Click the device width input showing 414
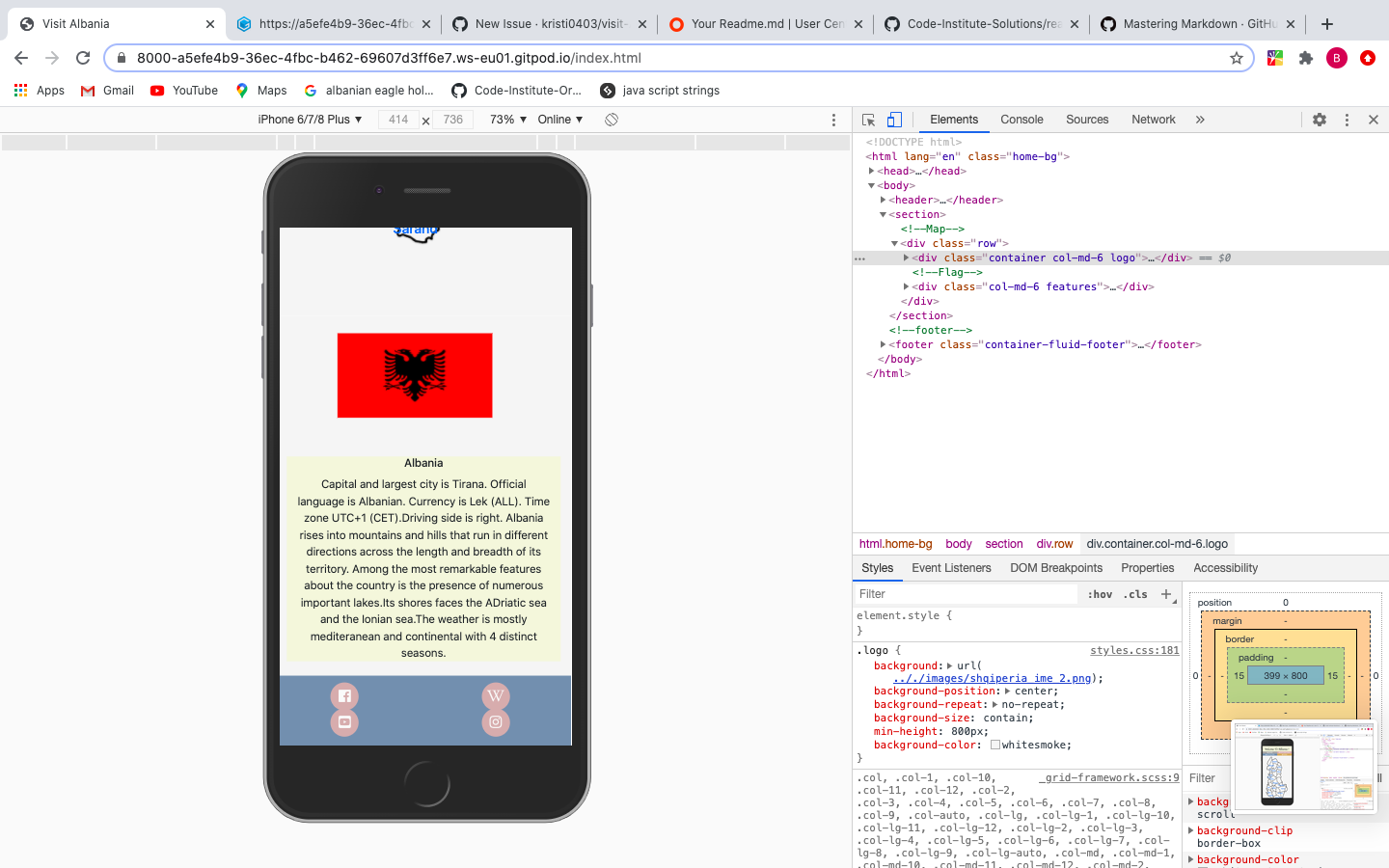This screenshot has height=868, width=1389. [398, 120]
